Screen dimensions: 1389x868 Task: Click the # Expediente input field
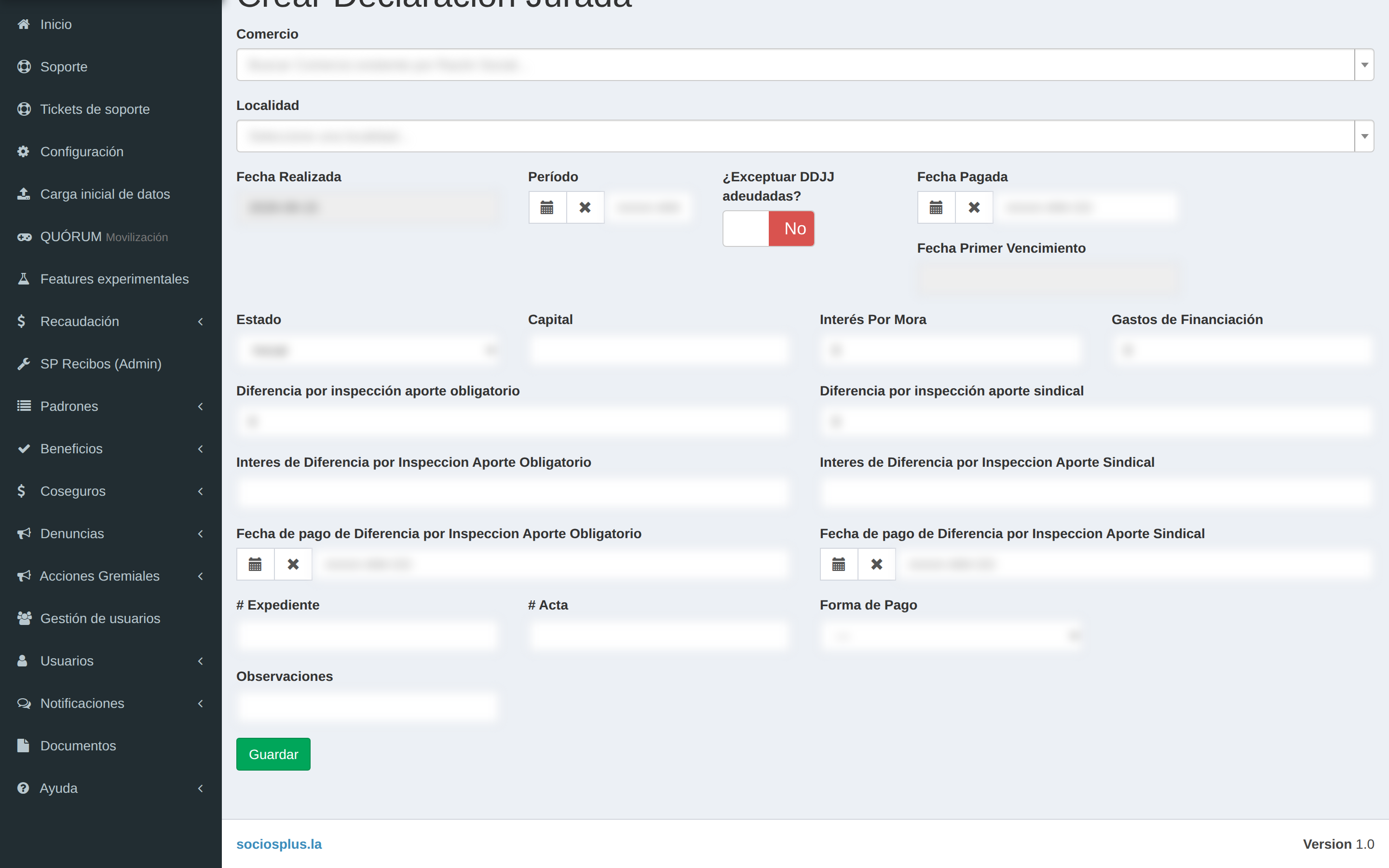tap(368, 636)
